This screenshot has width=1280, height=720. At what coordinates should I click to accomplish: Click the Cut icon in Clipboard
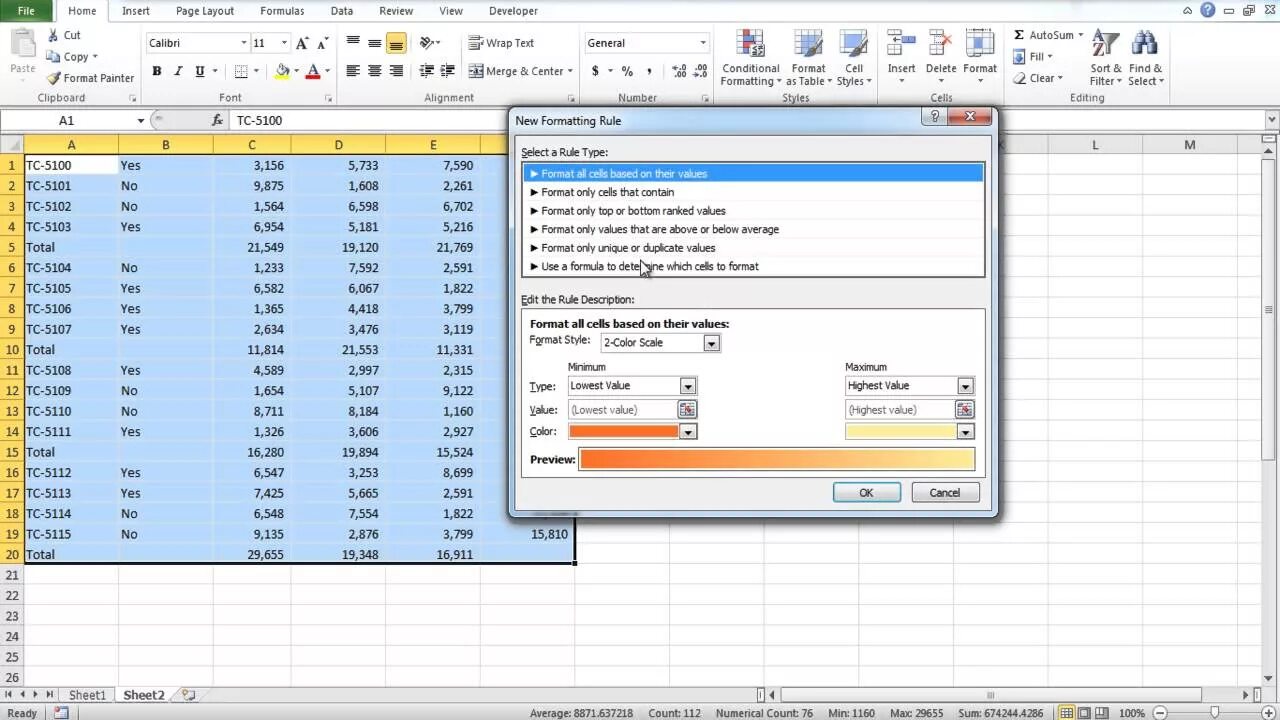click(x=54, y=35)
